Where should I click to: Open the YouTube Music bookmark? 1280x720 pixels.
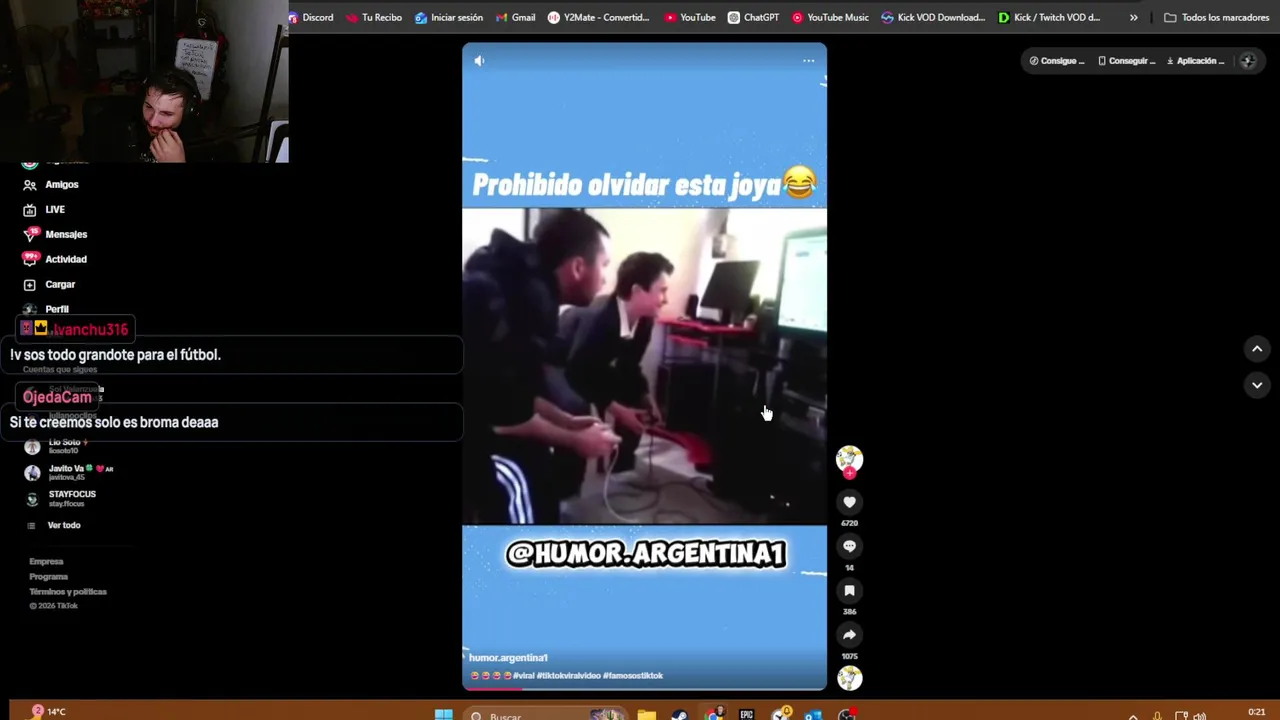coord(830,17)
